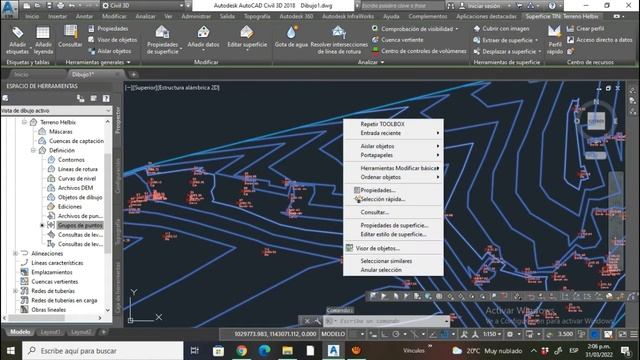Screen dimensions: 640x360
Task: Click Cubrir con imagen tool
Action: 501,29
